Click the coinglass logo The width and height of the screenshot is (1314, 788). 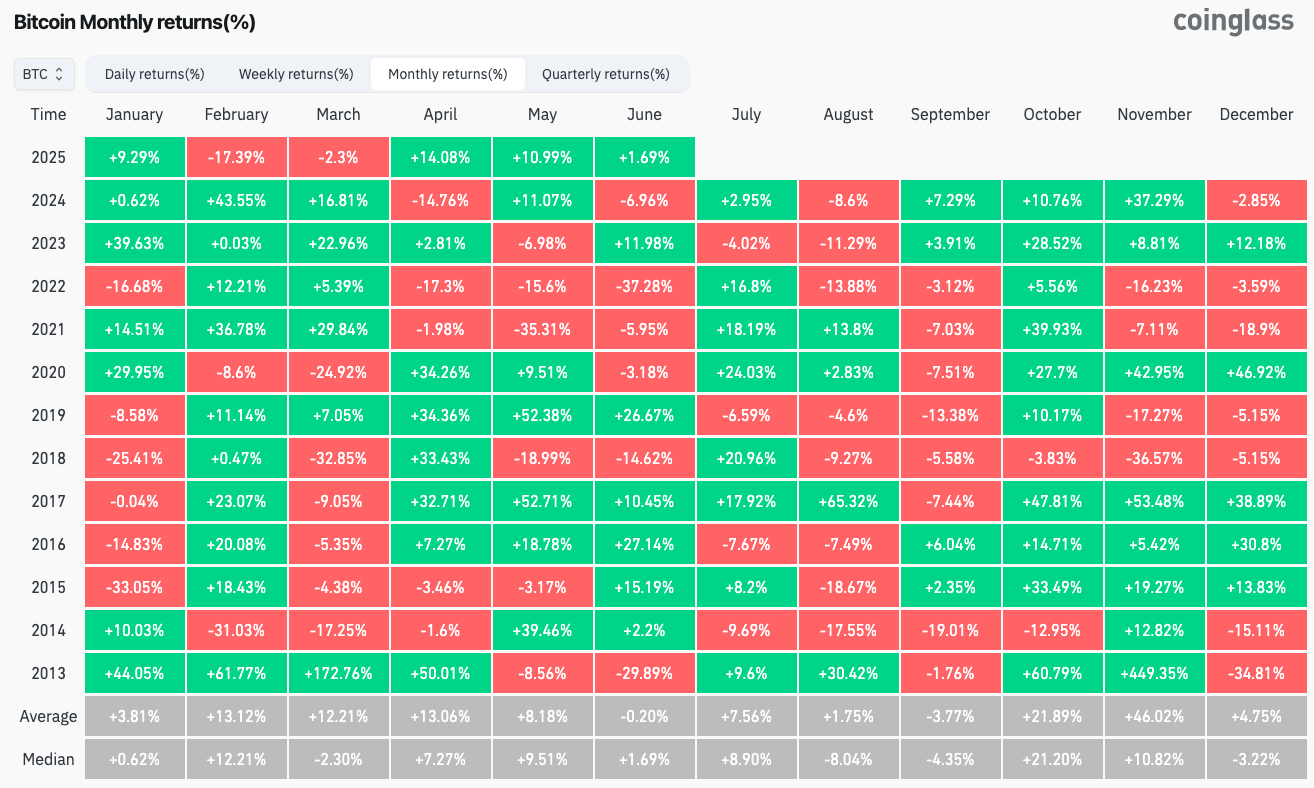(x=1233, y=22)
